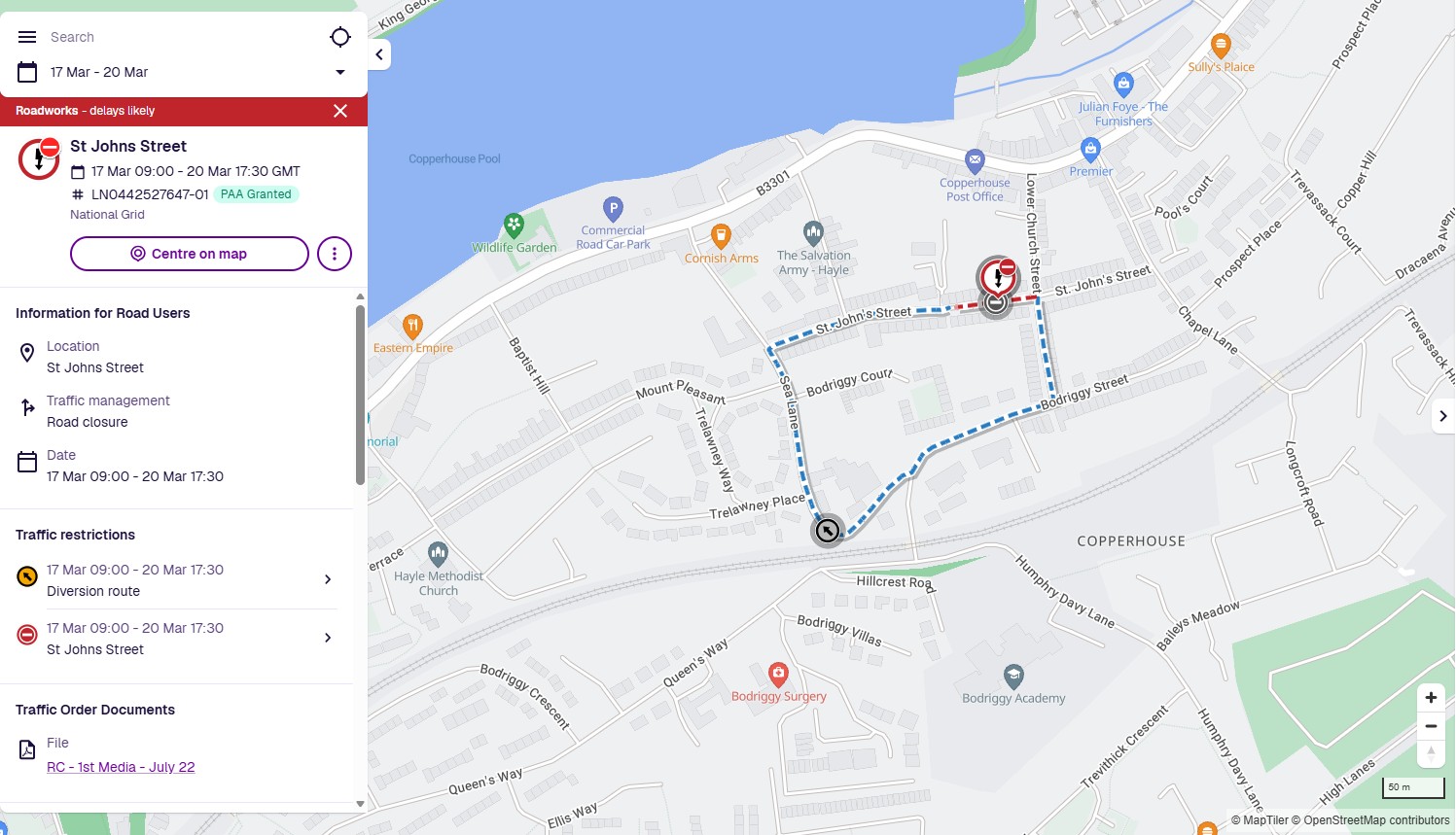1456x835 pixels.
Task: Expand the 17 Mar - 20 Mar date dropdown
Action: 340,72
